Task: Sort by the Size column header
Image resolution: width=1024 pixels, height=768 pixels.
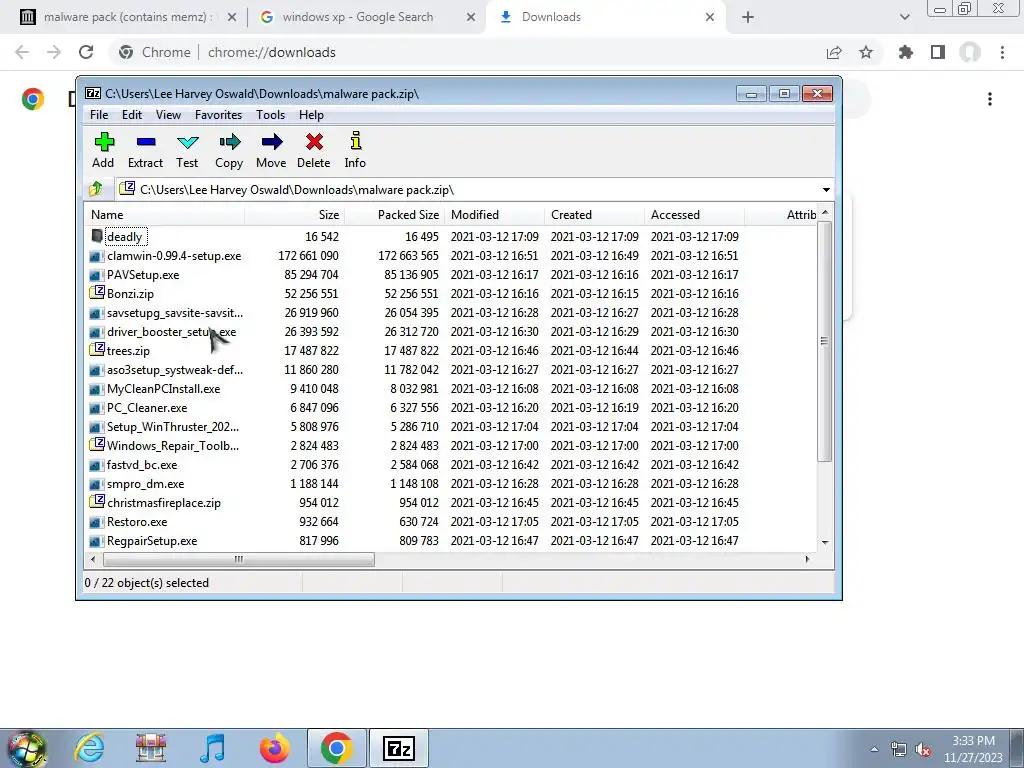Action: click(295, 215)
